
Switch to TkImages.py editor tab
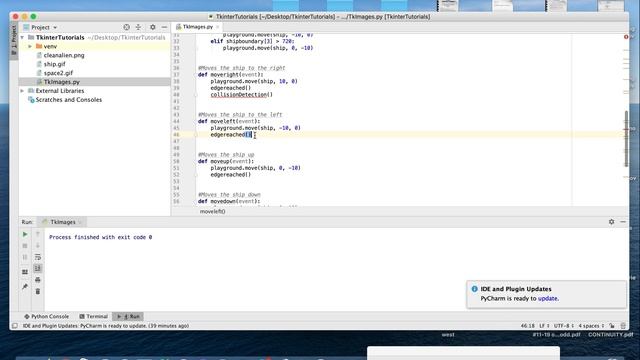pos(198,27)
